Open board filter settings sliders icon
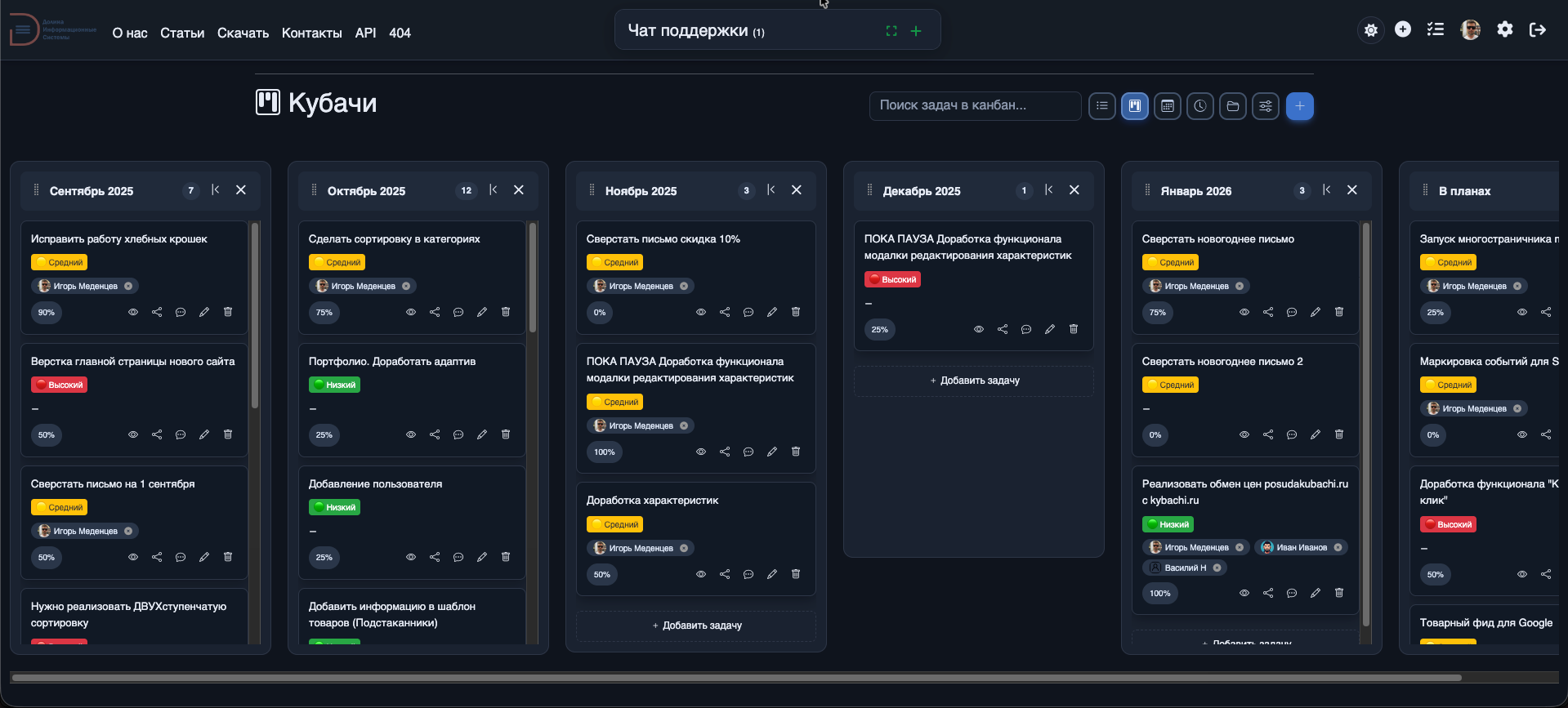This screenshot has height=708, width=1568. point(1266,106)
